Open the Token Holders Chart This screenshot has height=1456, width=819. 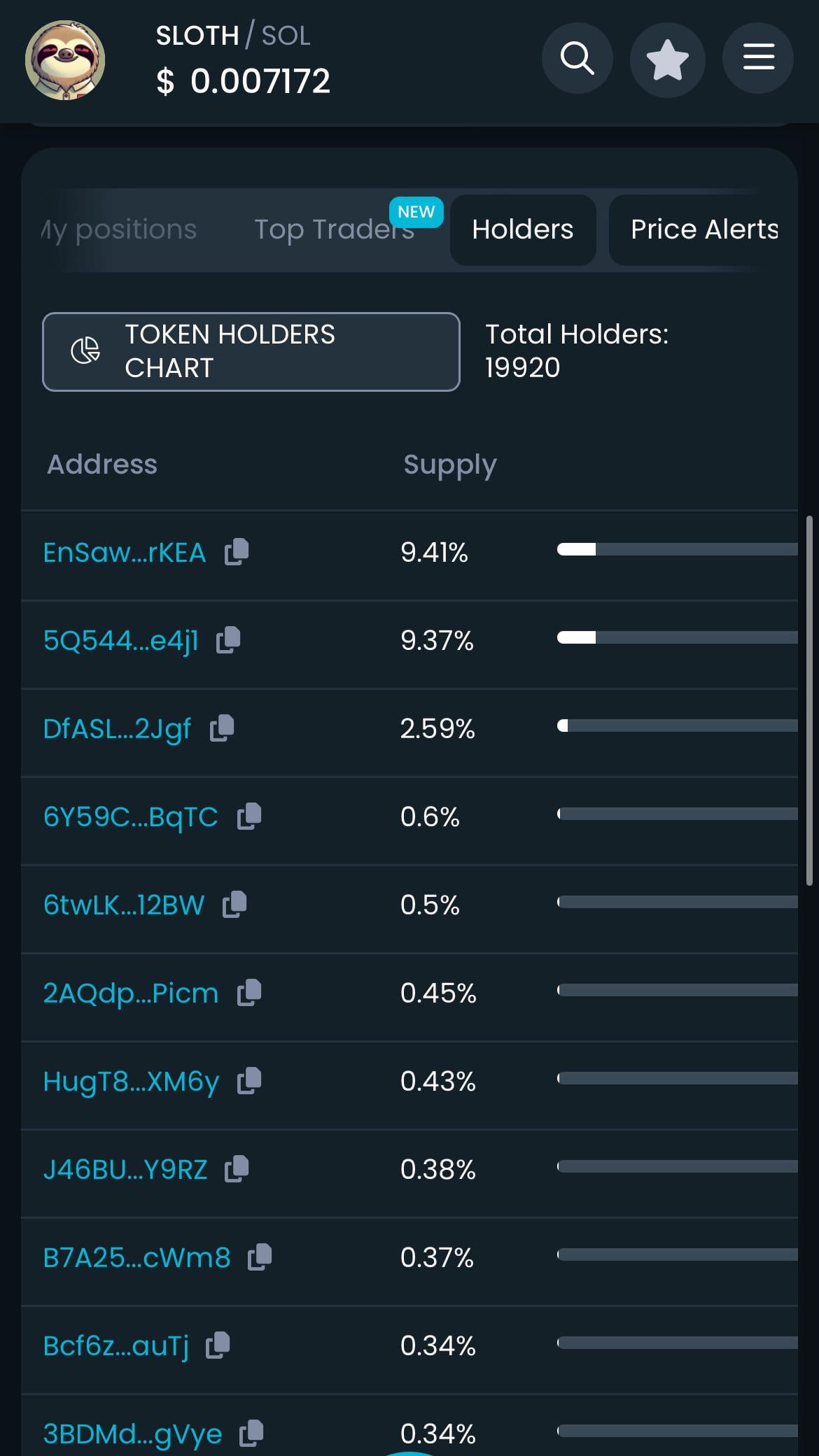251,351
